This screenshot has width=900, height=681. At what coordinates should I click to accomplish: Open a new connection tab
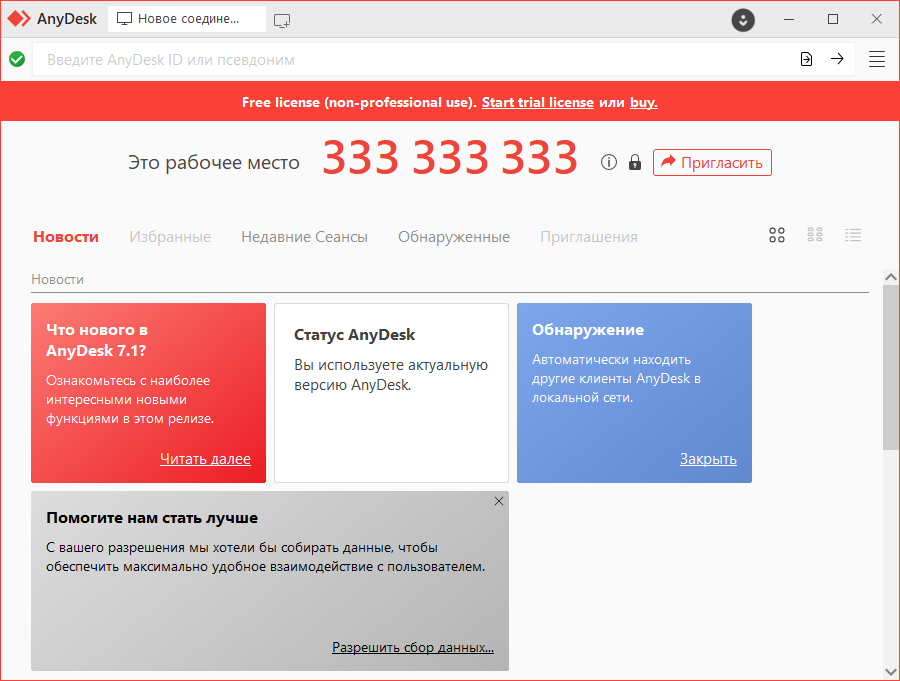point(282,18)
